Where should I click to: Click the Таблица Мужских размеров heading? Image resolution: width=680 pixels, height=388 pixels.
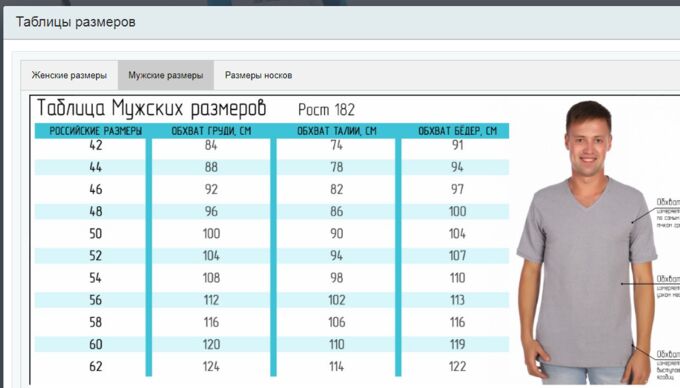coord(151,108)
